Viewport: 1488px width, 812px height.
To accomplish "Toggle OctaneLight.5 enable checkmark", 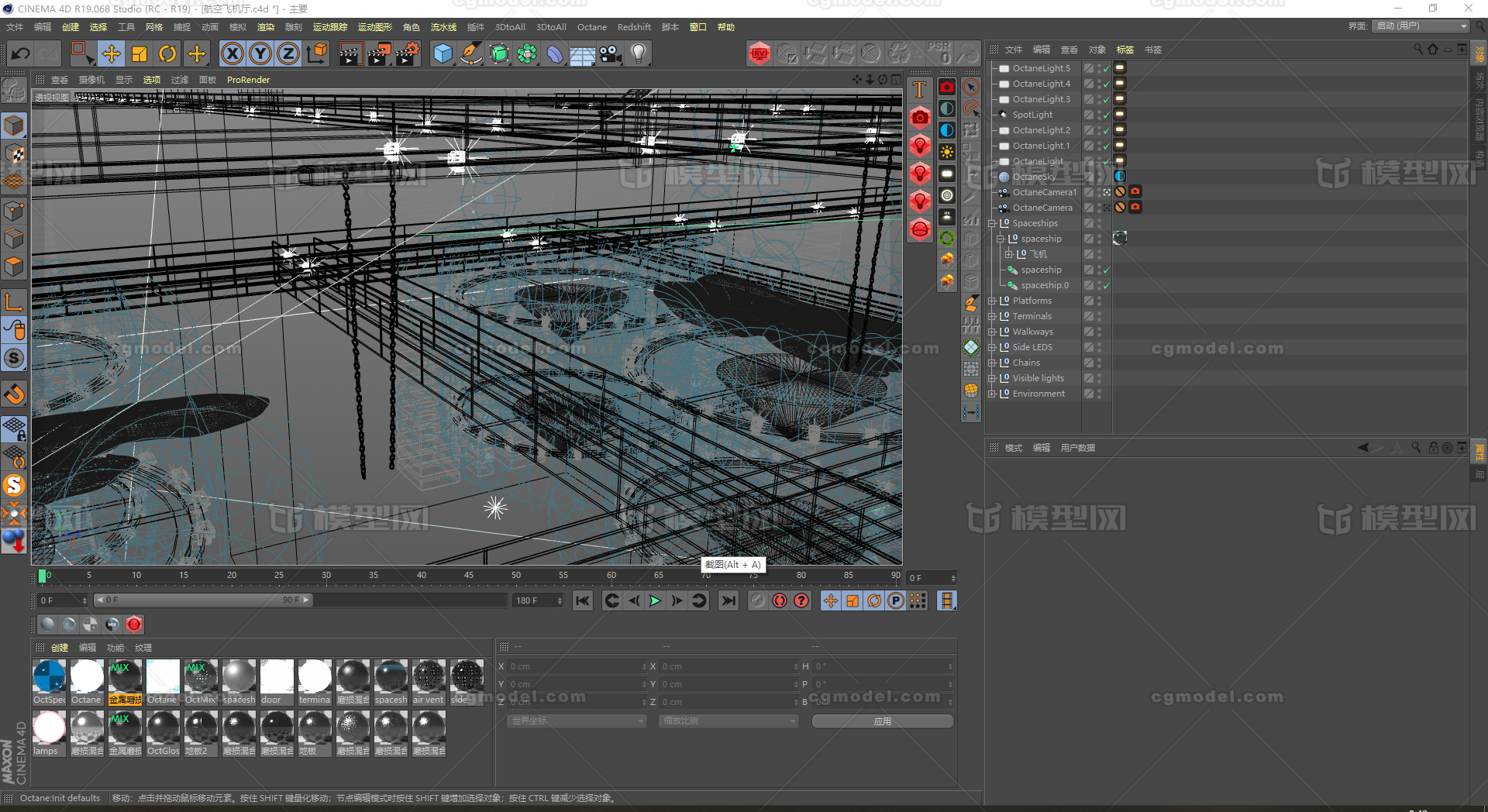I will 1107,68.
